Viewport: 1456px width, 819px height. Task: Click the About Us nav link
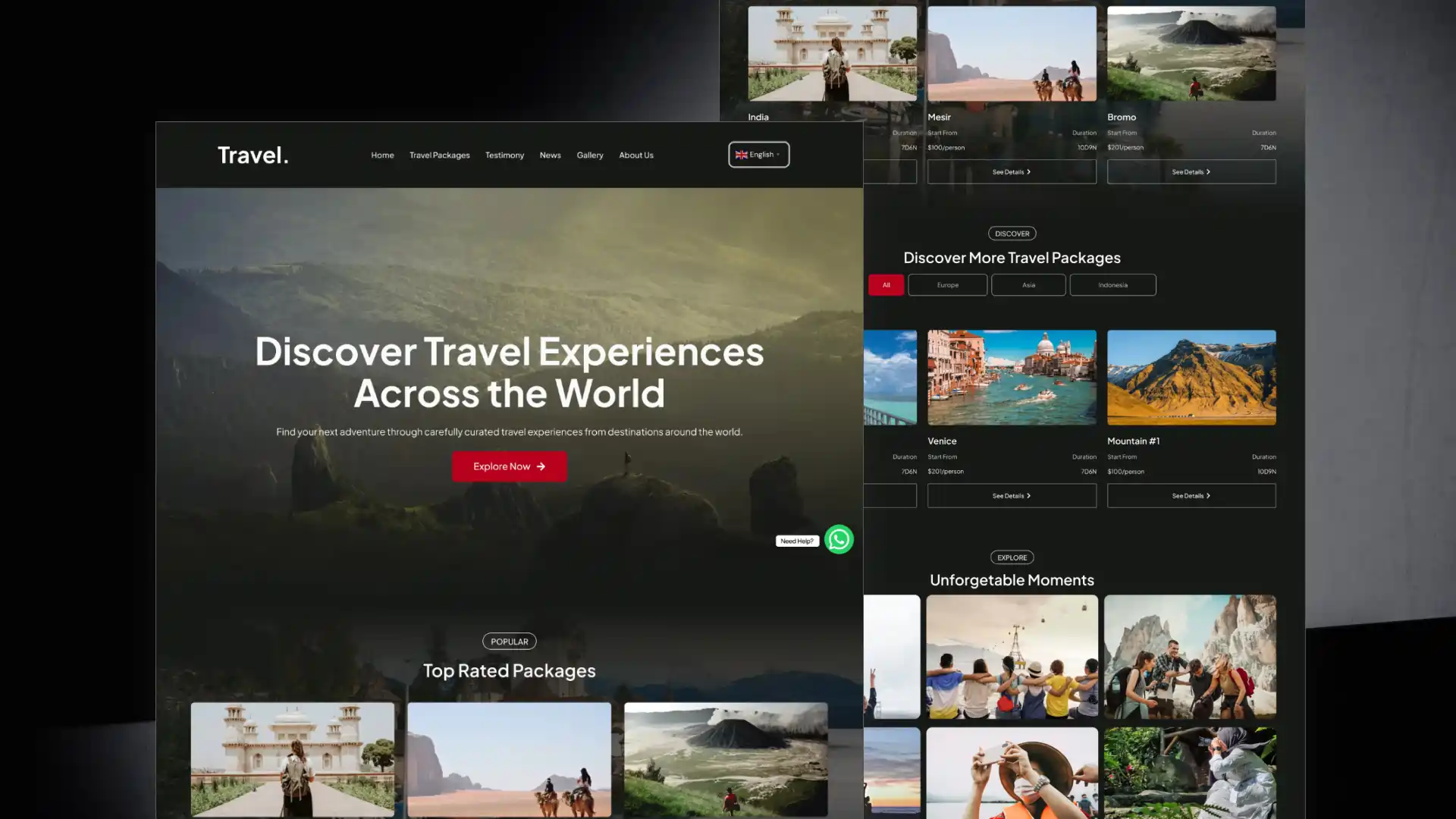(x=635, y=155)
